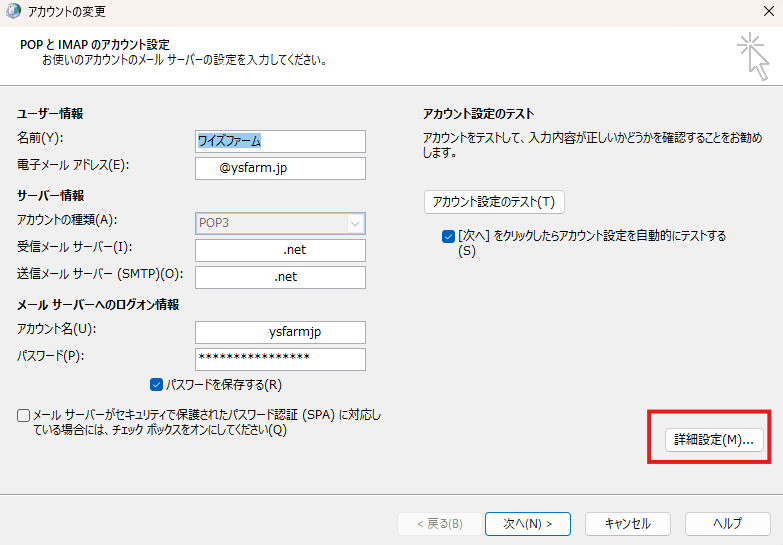Screen dimensions: 783x545
Task: Click the アカウントの変更 title bar icon
Action: (x=12, y=12)
